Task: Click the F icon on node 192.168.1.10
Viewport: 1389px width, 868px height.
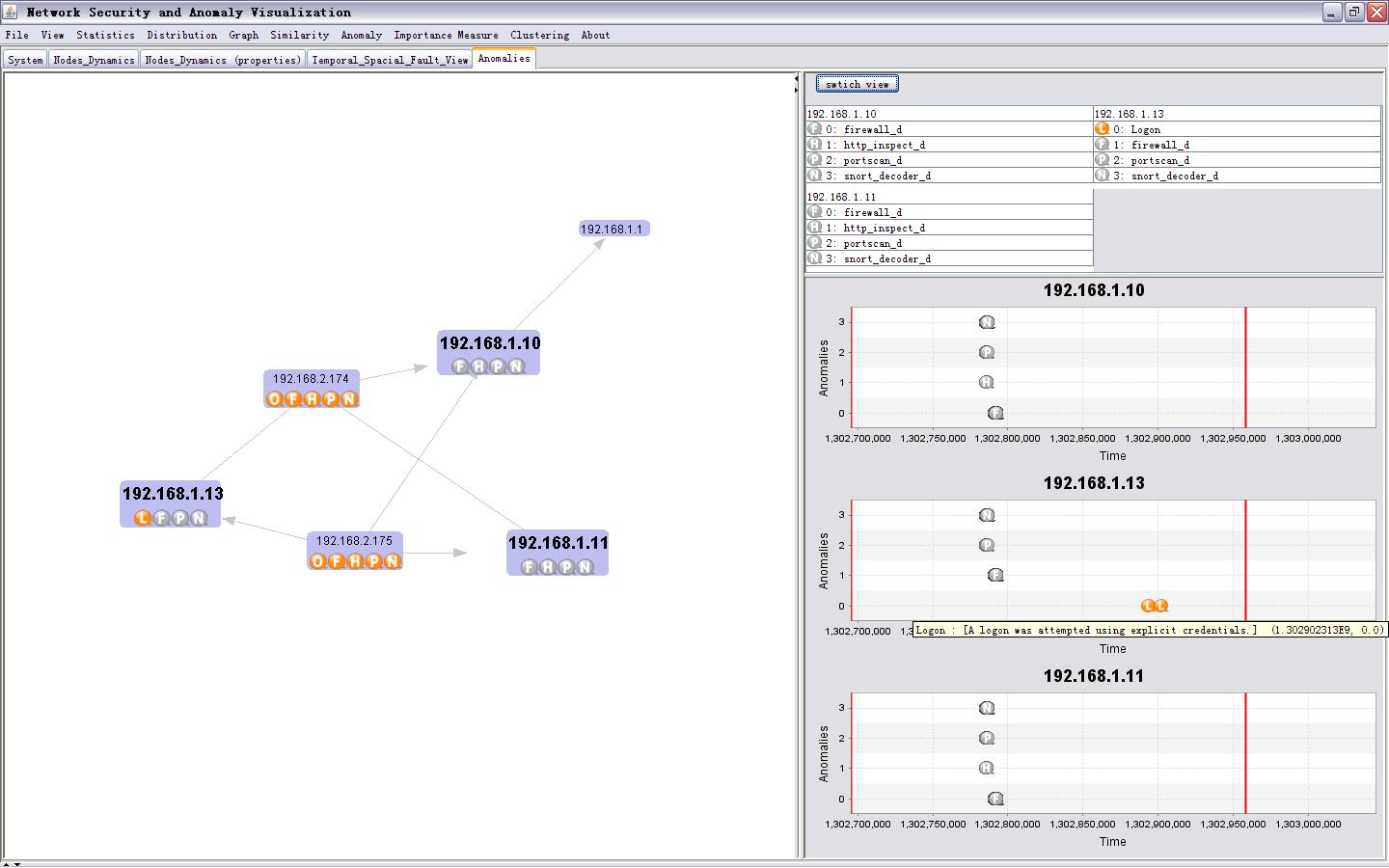Action: [460, 366]
